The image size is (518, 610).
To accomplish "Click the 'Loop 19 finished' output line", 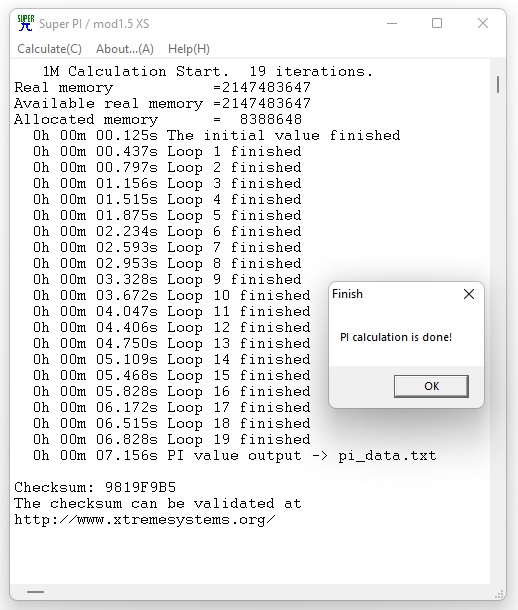I will tap(172, 439).
